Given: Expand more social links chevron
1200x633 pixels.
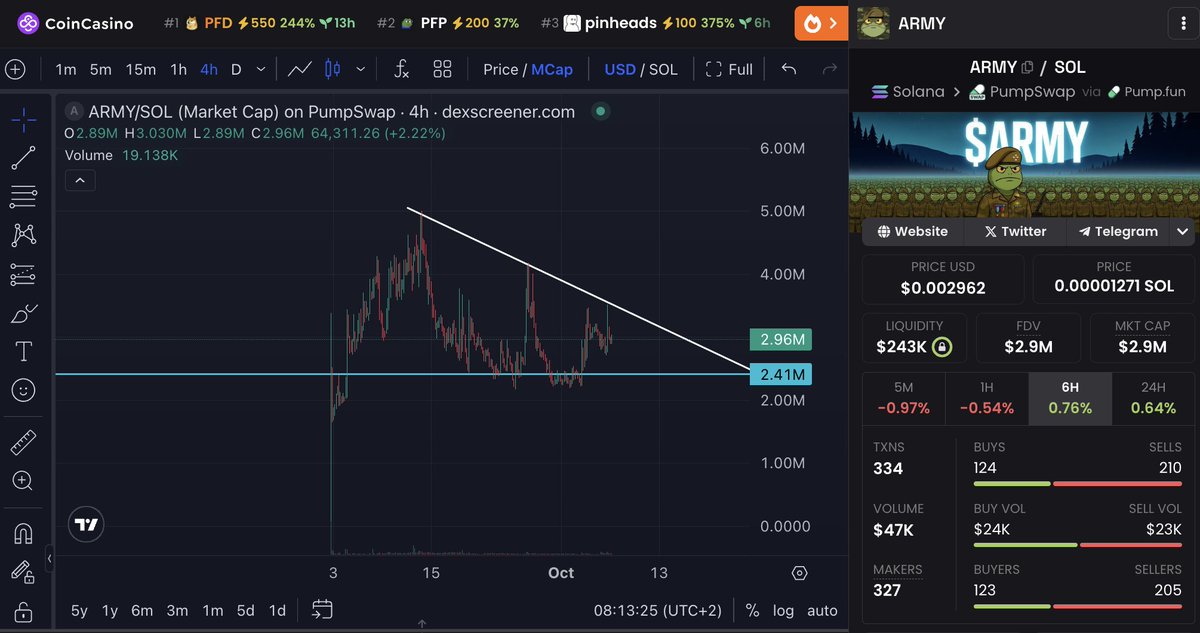Looking at the screenshot, I should coord(1183,231).
